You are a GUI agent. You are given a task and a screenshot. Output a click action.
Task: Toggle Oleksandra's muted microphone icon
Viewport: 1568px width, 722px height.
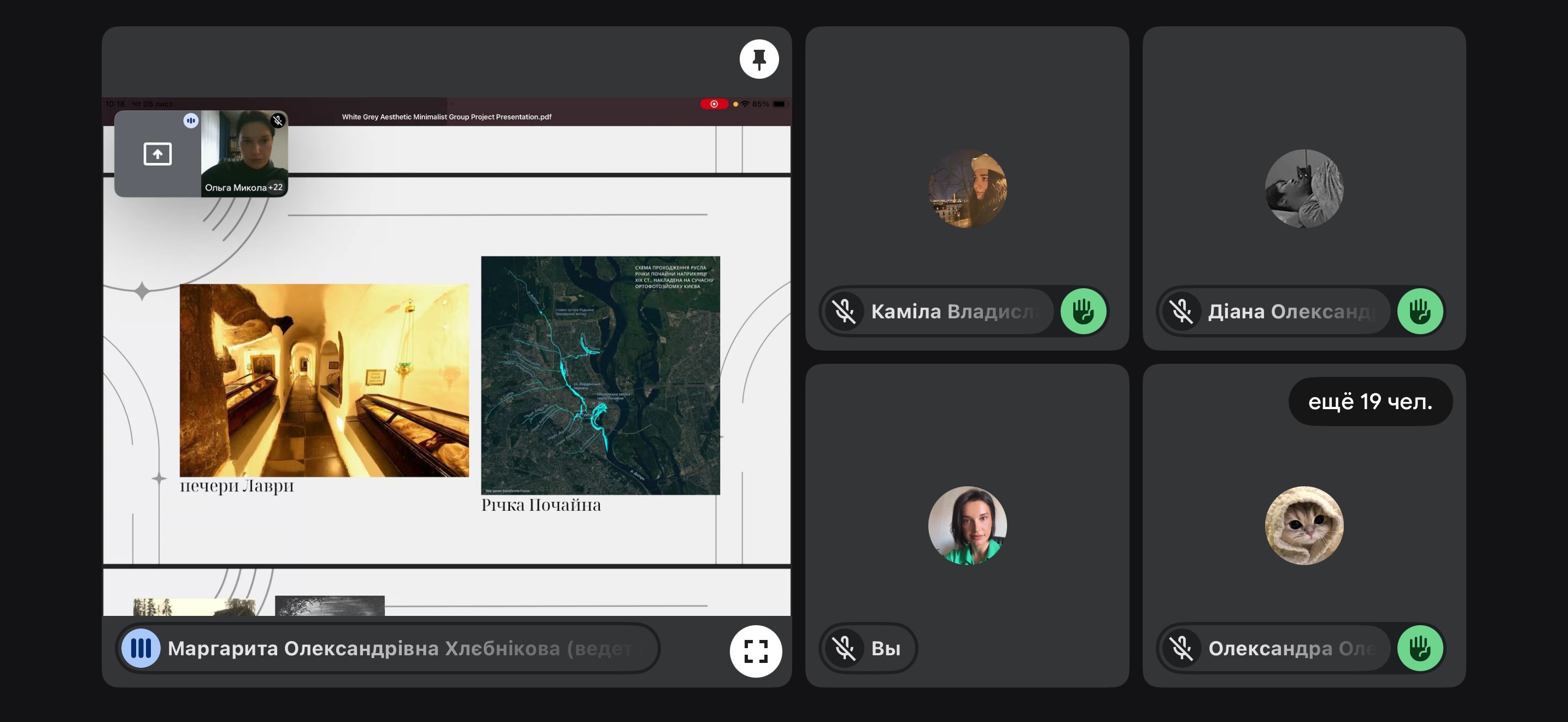pyautogui.click(x=1181, y=648)
